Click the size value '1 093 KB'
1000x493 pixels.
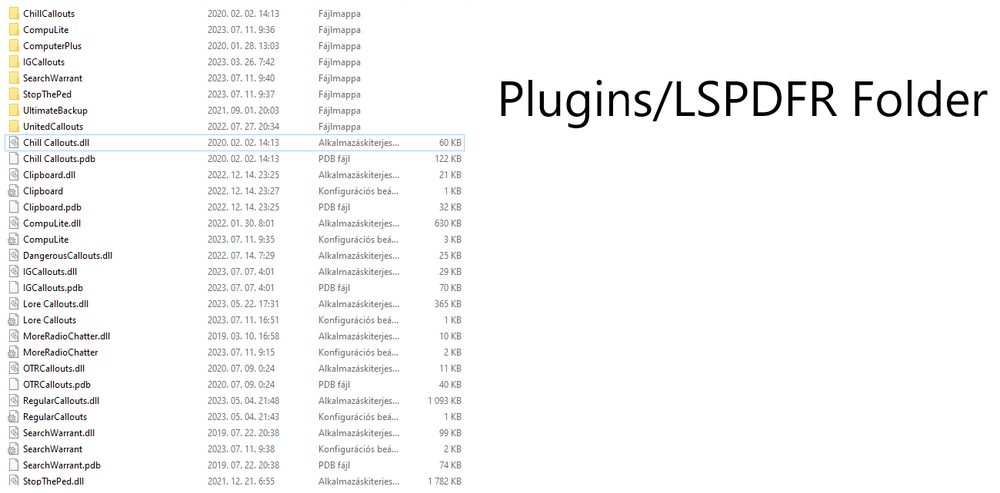click(445, 401)
